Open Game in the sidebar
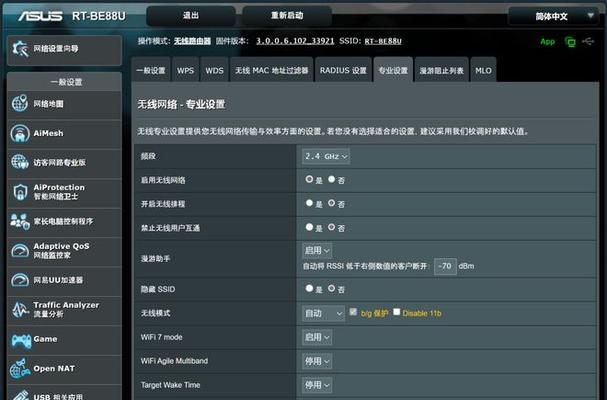This screenshot has height=400, width=607. tap(65, 339)
